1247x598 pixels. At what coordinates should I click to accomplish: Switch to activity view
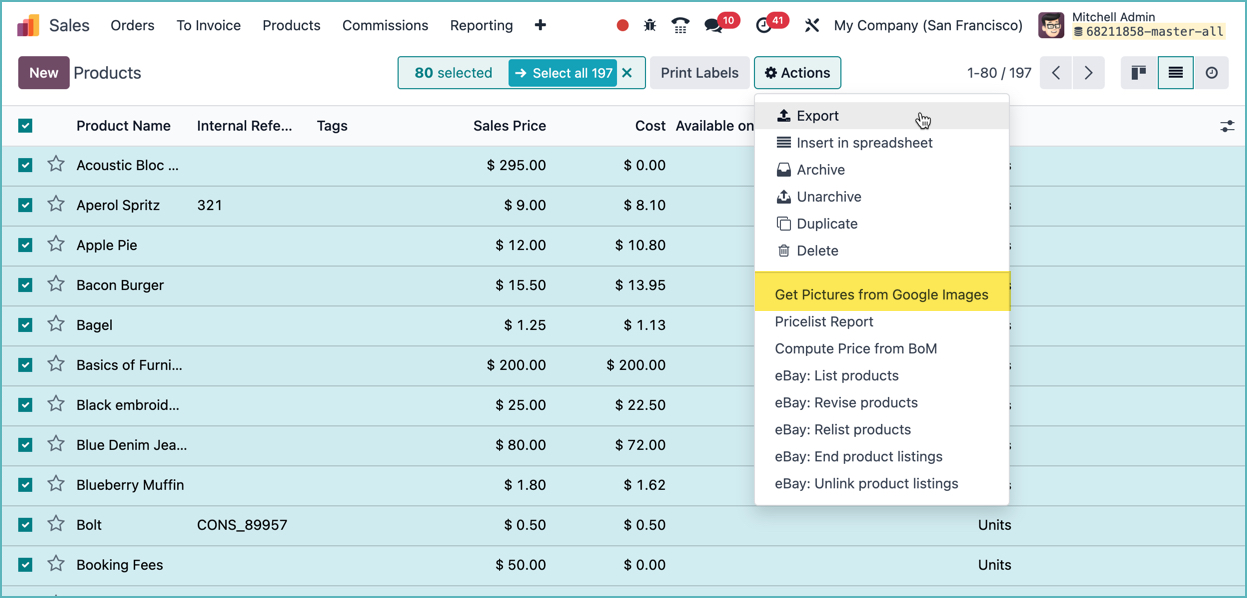click(1211, 73)
